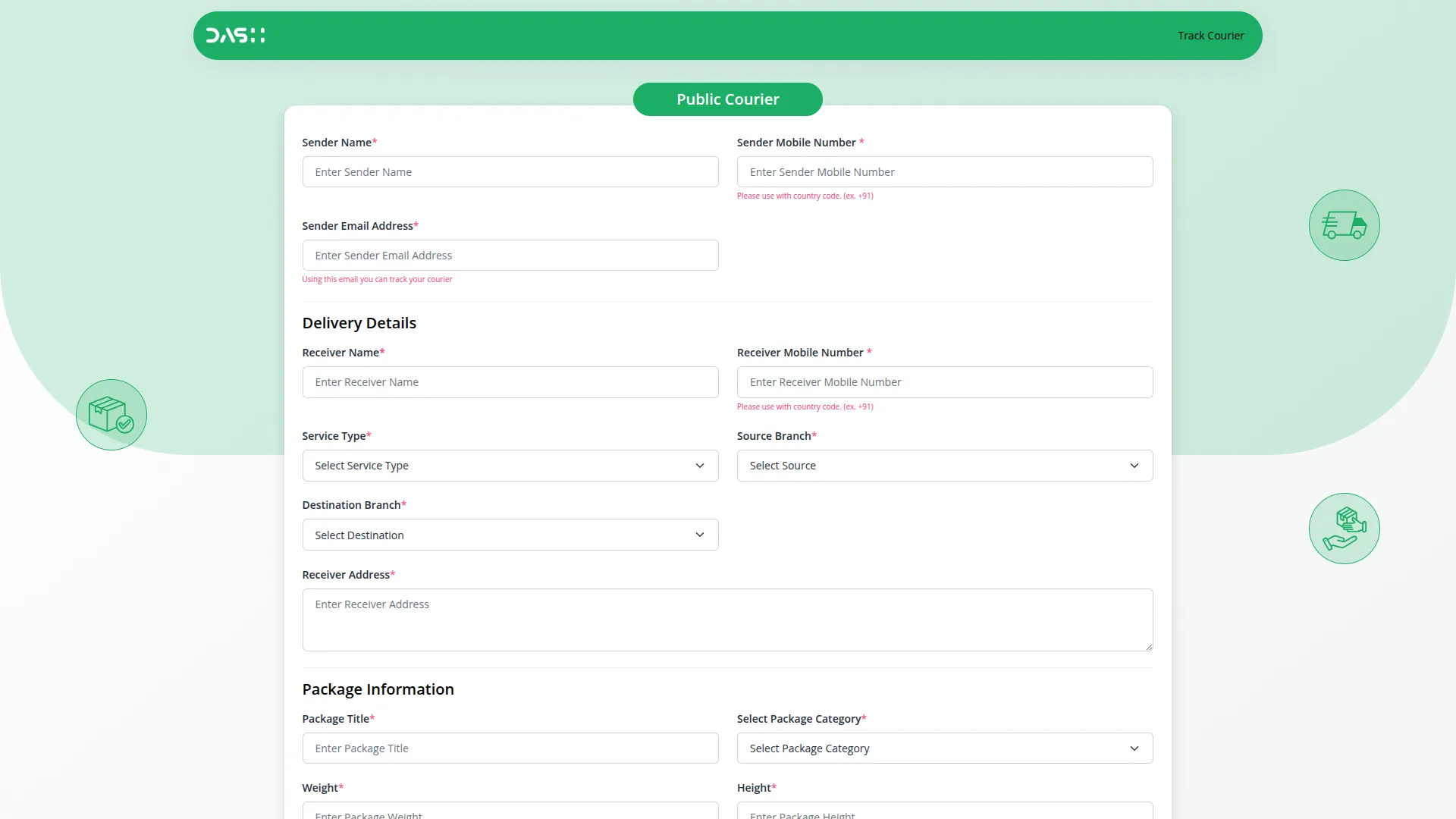Image resolution: width=1456 pixels, height=819 pixels.
Task: Click into Sender Email Address field
Action: [510, 256]
